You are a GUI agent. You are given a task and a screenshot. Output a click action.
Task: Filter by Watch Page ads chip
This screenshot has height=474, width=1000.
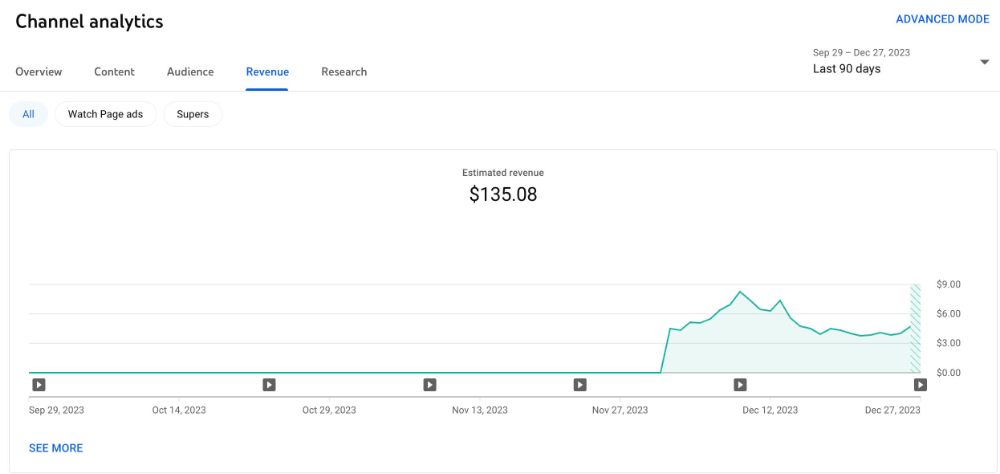105,114
